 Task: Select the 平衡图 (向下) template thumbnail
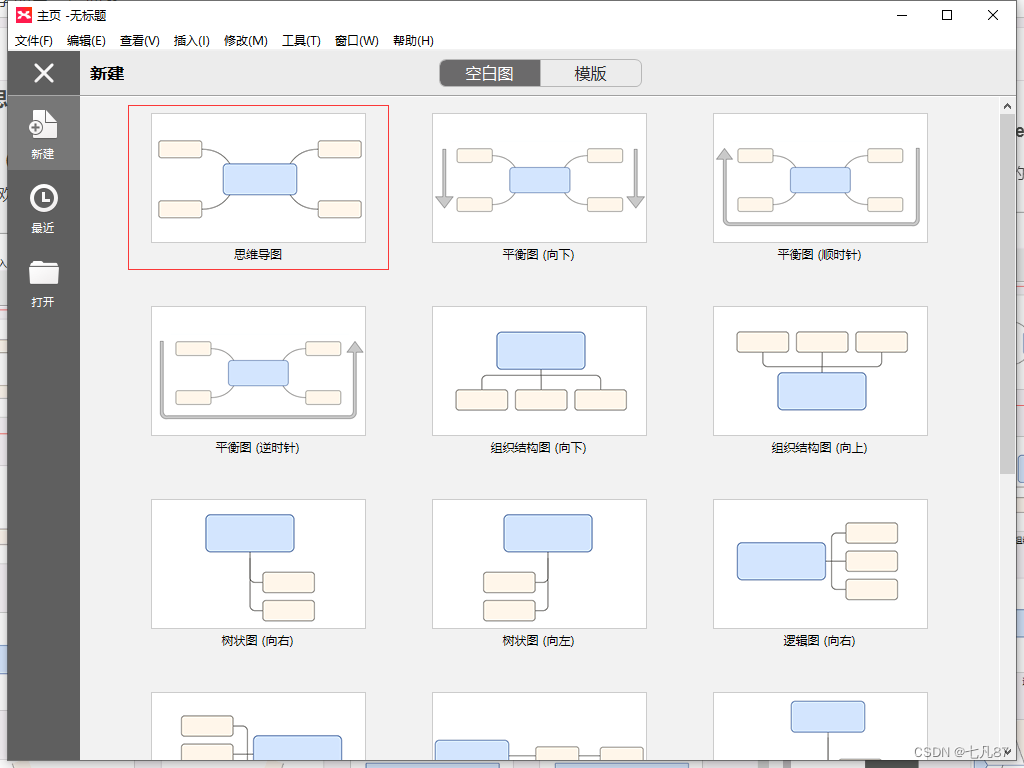539,178
